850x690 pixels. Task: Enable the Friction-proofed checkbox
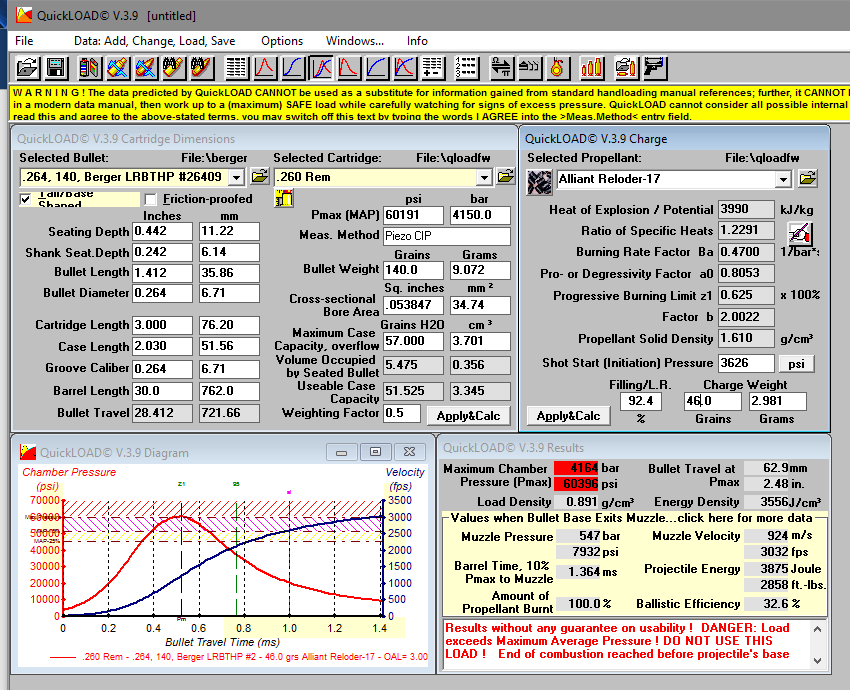click(x=151, y=199)
